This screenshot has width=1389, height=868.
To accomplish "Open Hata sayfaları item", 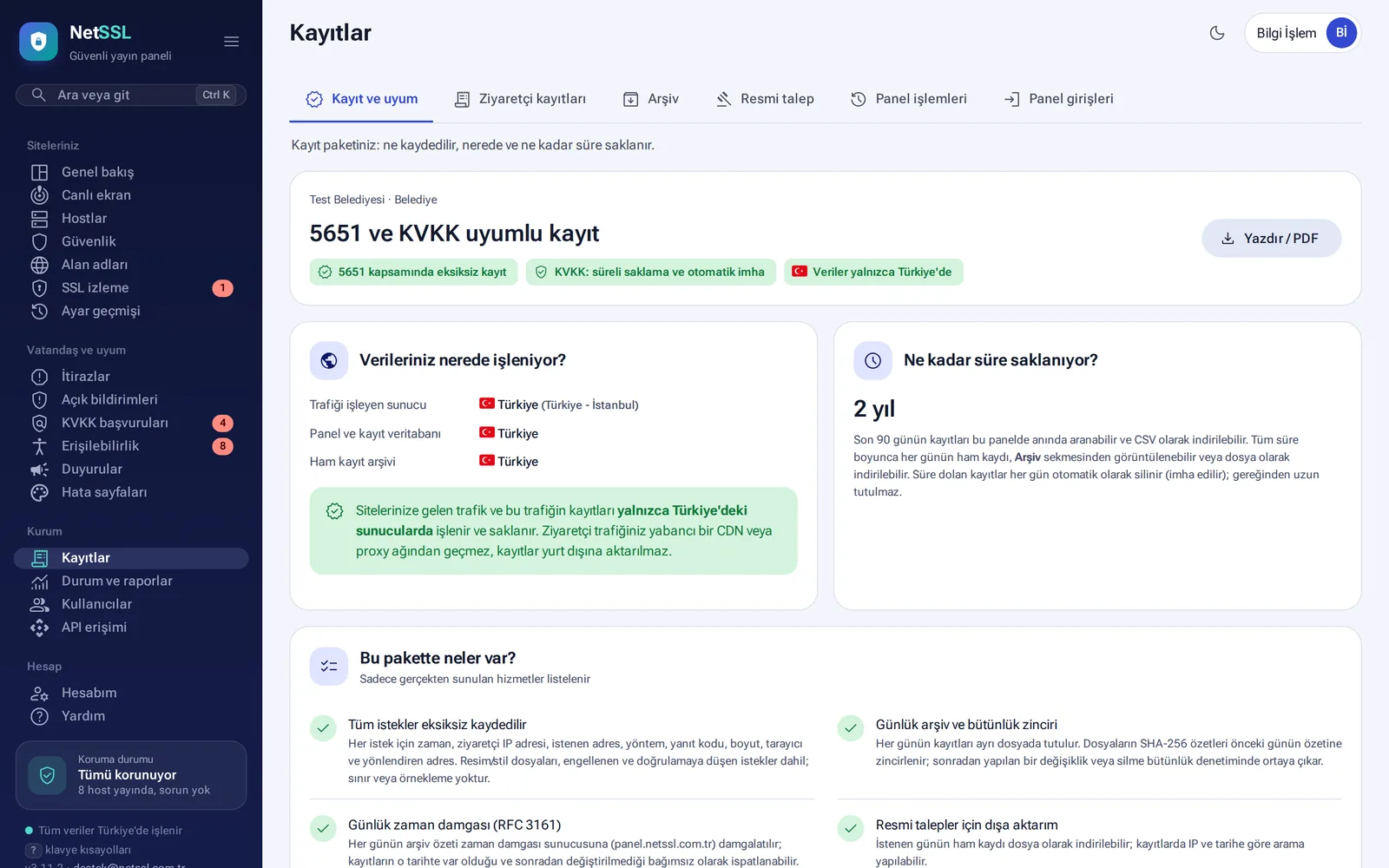I will 131,492.
